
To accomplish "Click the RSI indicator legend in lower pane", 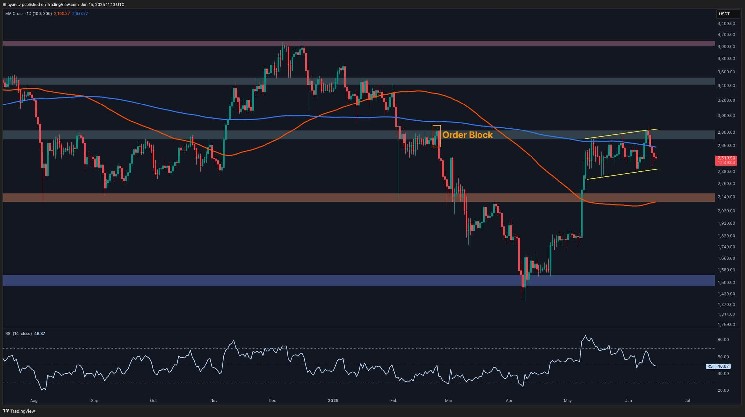I will pyautogui.click(x=25, y=331).
